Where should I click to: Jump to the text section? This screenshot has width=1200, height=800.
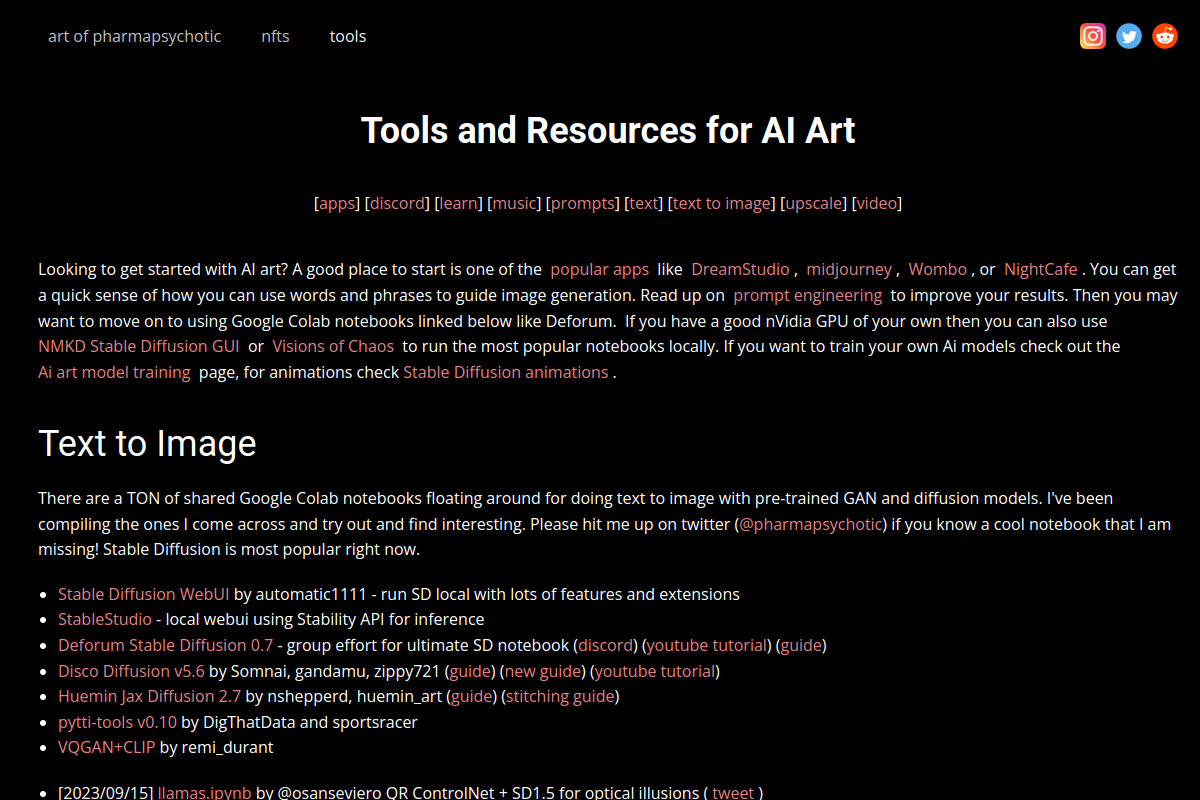coord(645,203)
